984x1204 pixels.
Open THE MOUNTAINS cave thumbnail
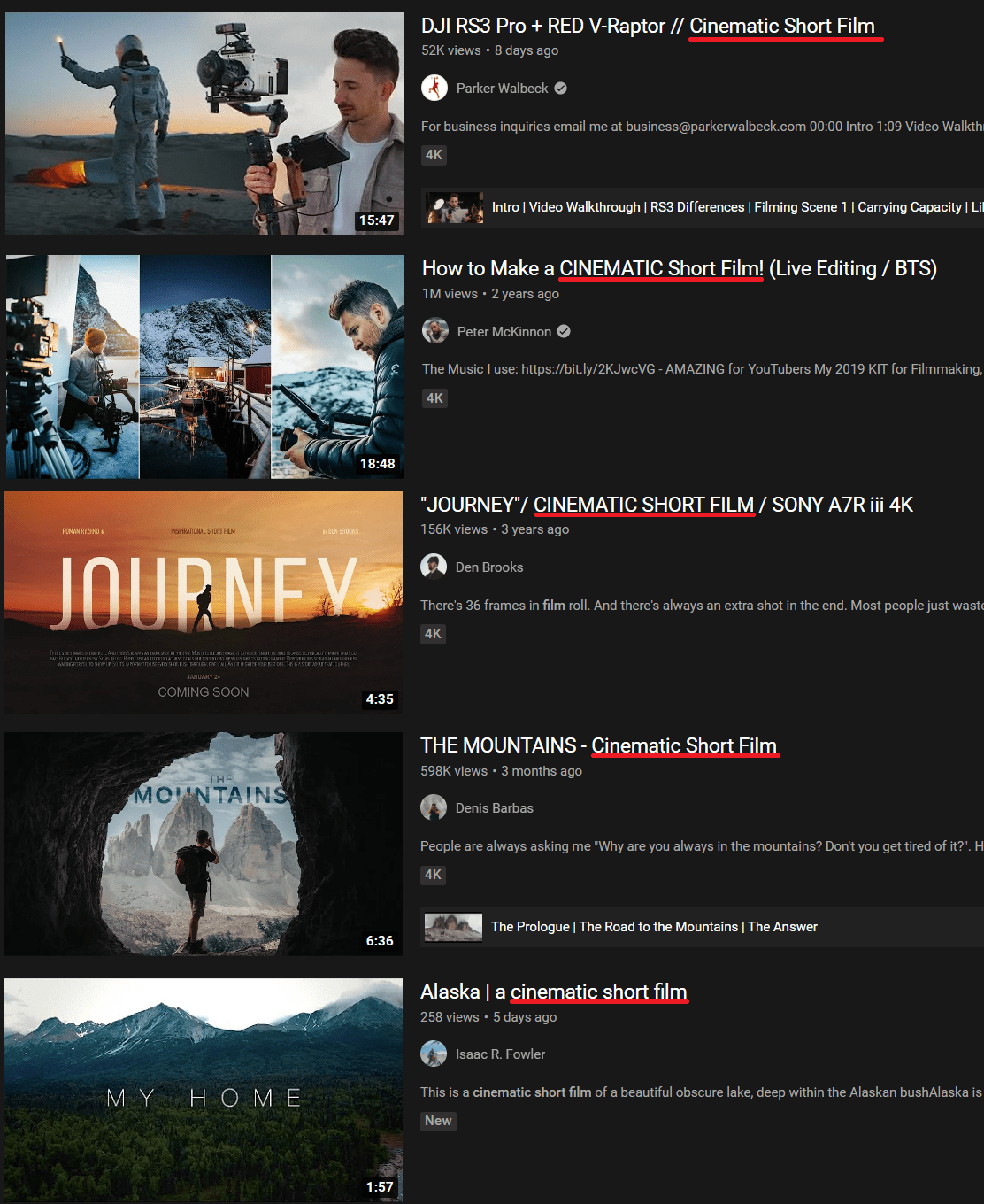[204, 844]
